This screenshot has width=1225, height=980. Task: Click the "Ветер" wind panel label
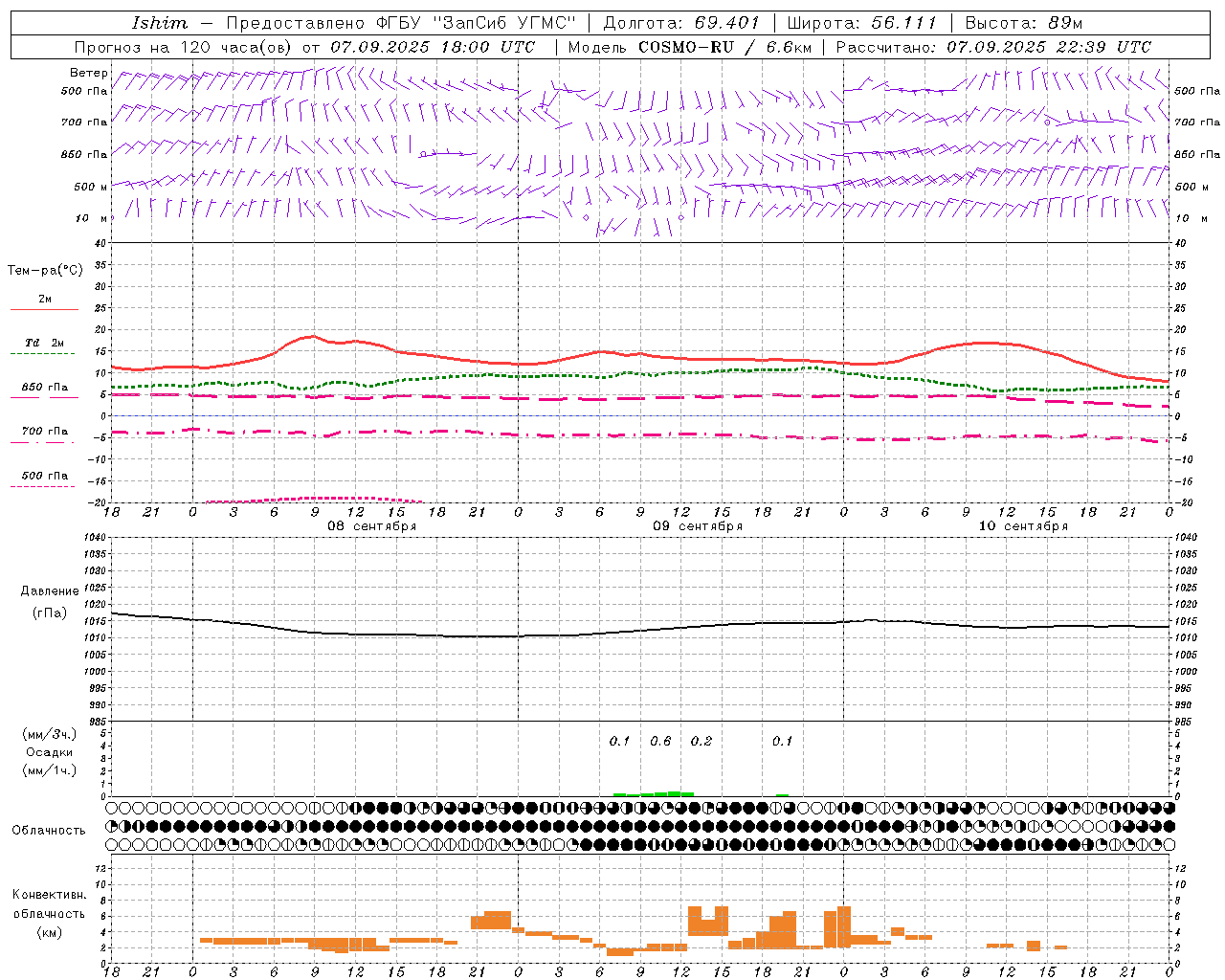pos(89,73)
